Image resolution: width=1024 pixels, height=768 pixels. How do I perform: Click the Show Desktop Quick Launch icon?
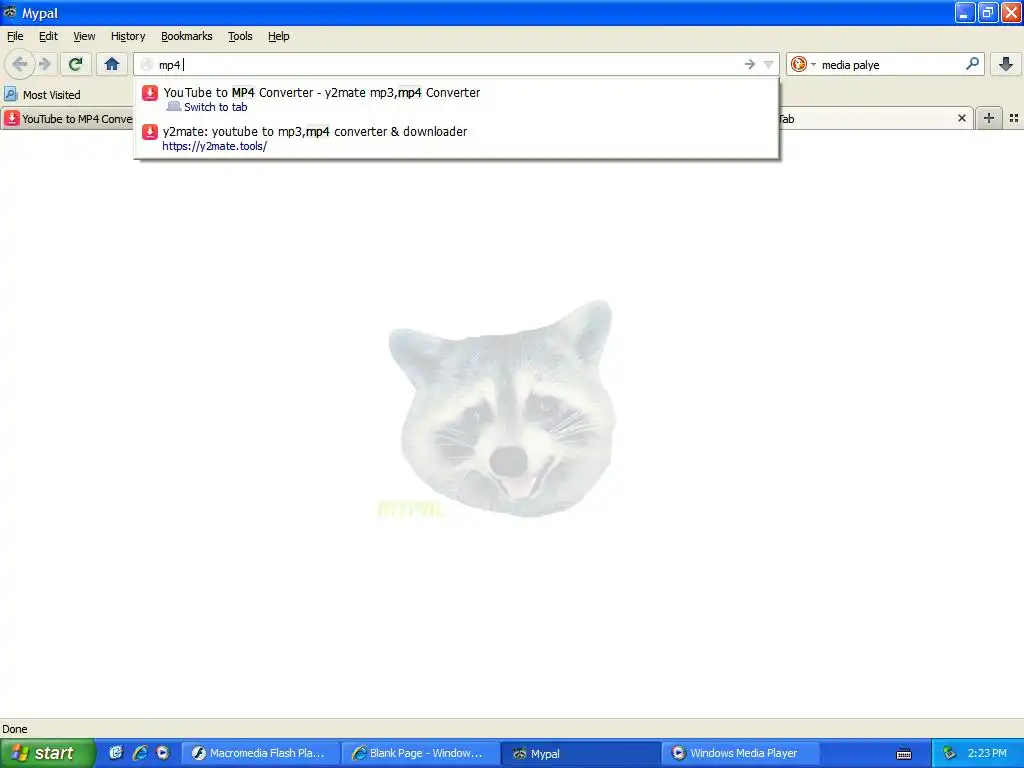click(x=116, y=753)
